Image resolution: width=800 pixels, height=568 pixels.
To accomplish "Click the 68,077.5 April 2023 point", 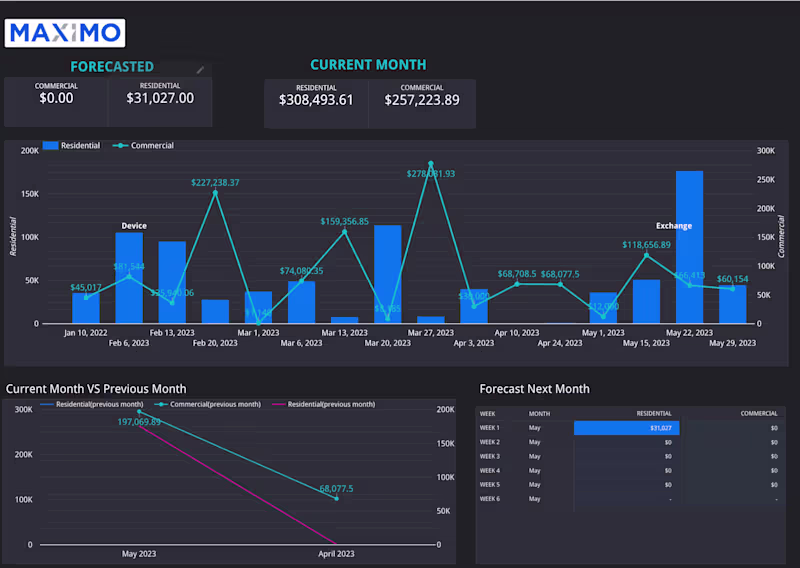I will pyautogui.click(x=336, y=498).
